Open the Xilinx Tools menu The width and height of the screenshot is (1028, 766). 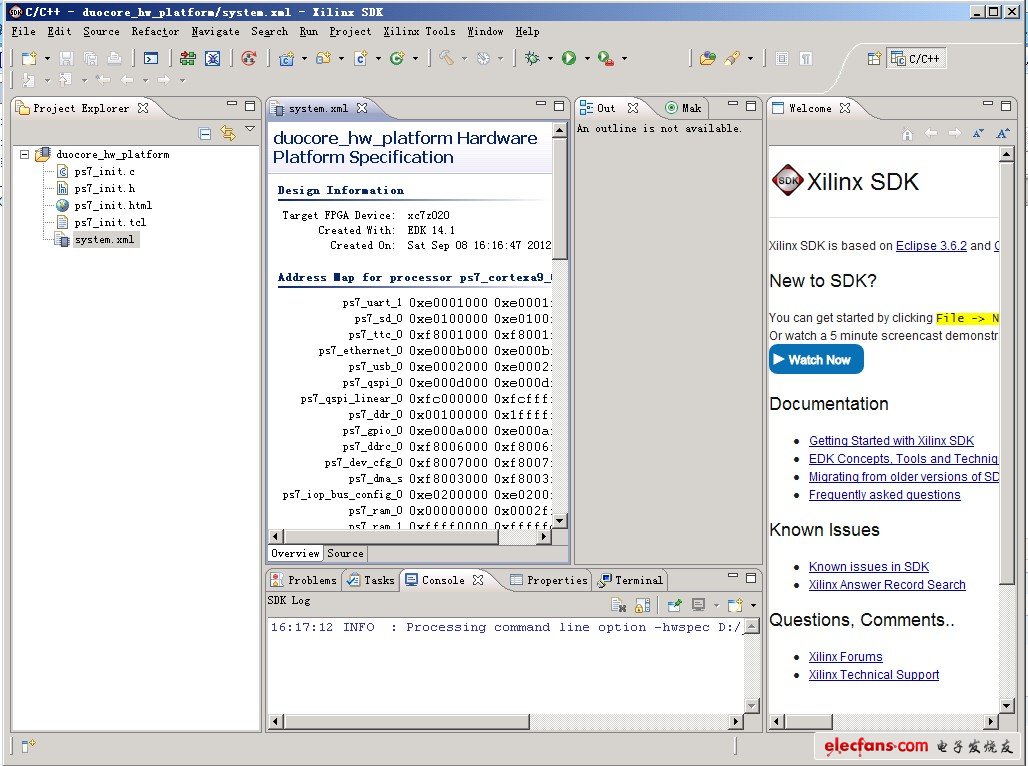point(419,32)
